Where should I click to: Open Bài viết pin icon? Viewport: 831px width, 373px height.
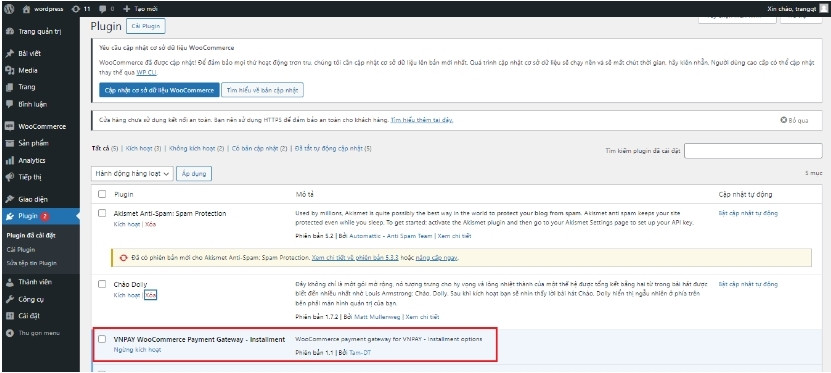coord(10,54)
